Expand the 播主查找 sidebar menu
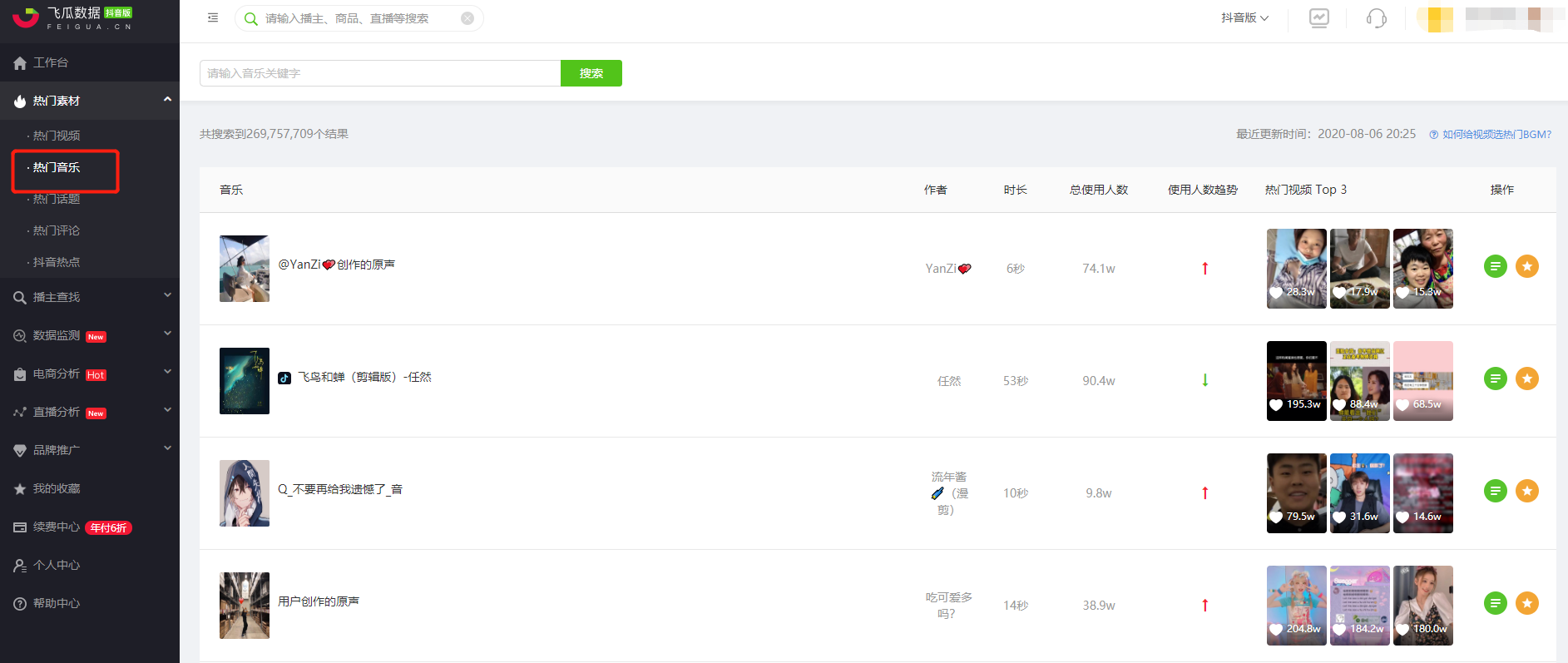The image size is (1568, 663). (x=90, y=297)
